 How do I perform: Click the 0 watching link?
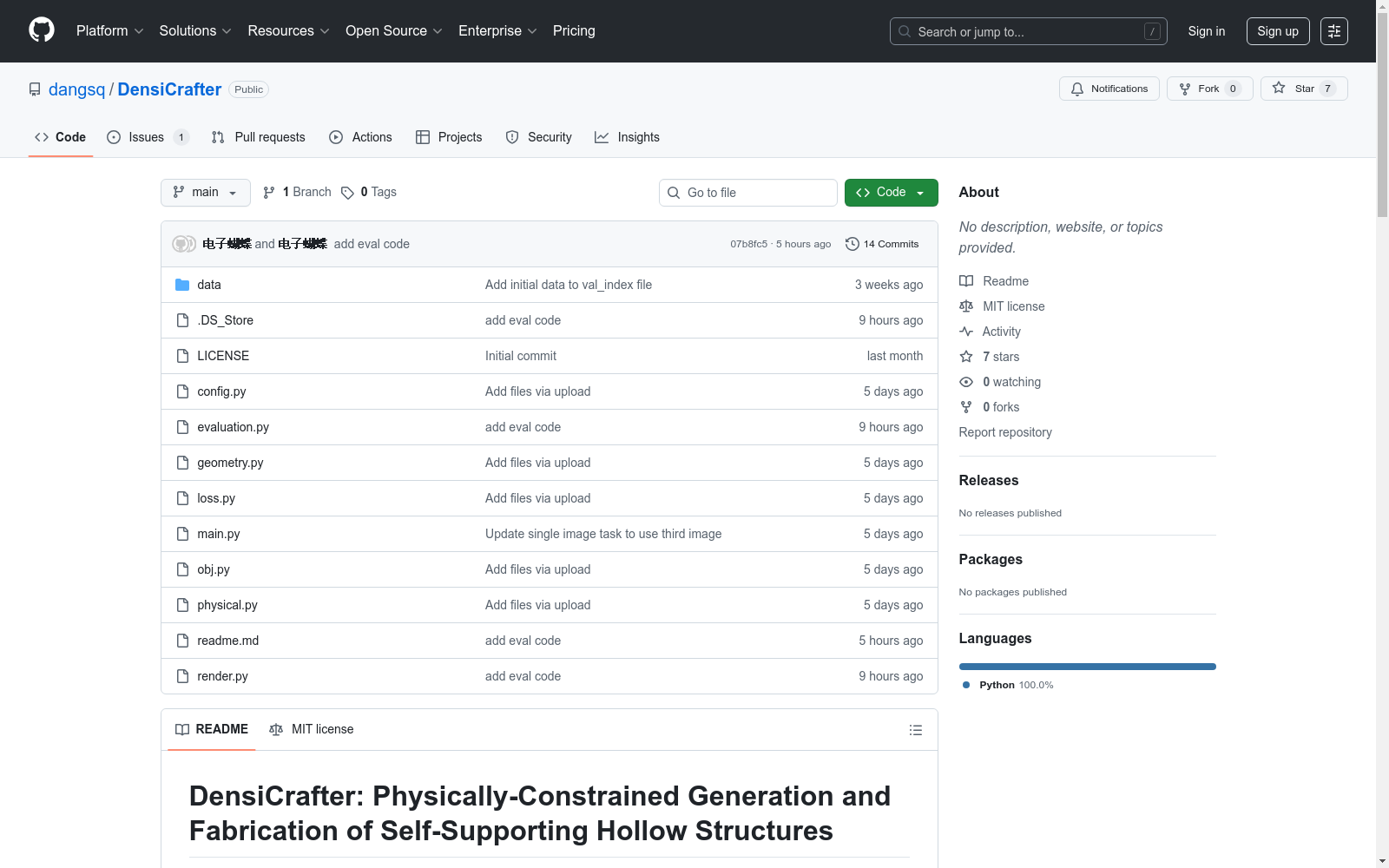pyautogui.click(x=1011, y=382)
